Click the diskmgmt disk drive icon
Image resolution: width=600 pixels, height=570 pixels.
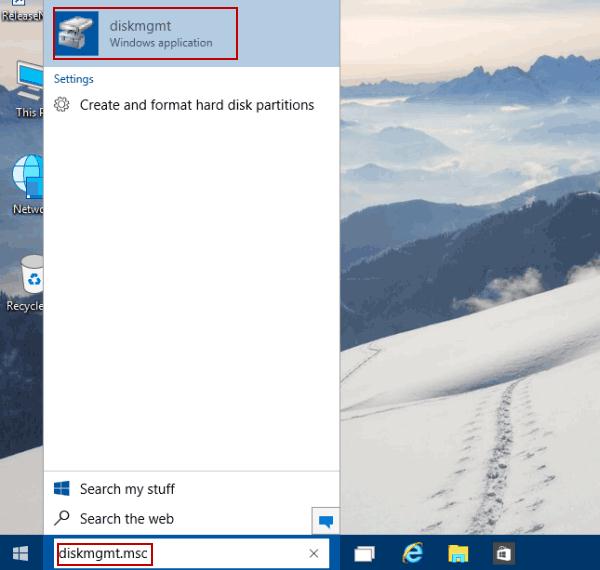coord(78,34)
